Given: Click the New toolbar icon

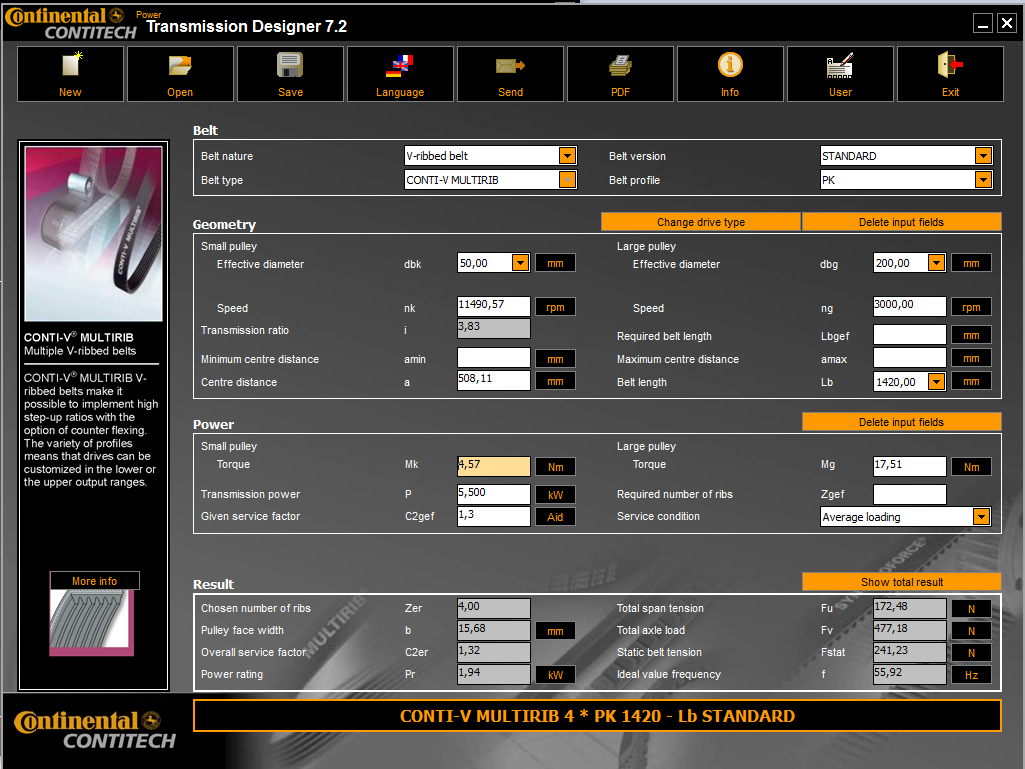Looking at the screenshot, I should pyautogui.click(x=70, y=74).
